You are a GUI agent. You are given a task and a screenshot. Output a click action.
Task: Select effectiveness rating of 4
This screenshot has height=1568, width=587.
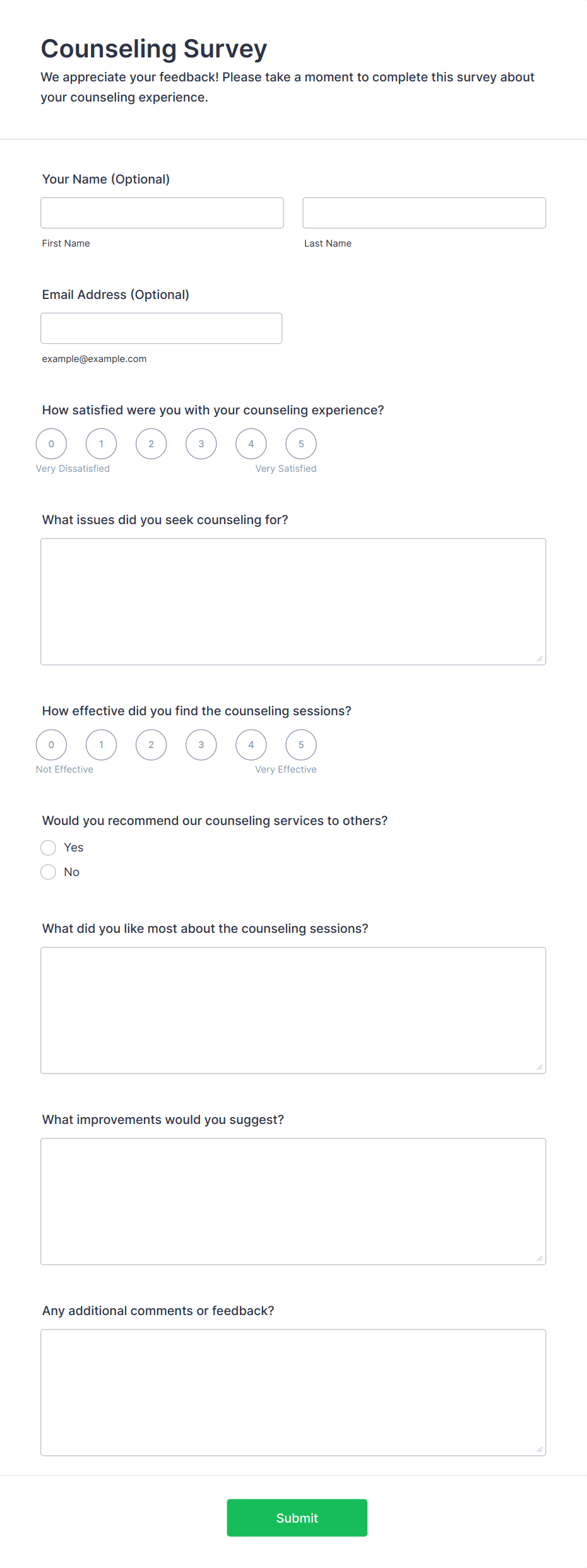[251, 744]
